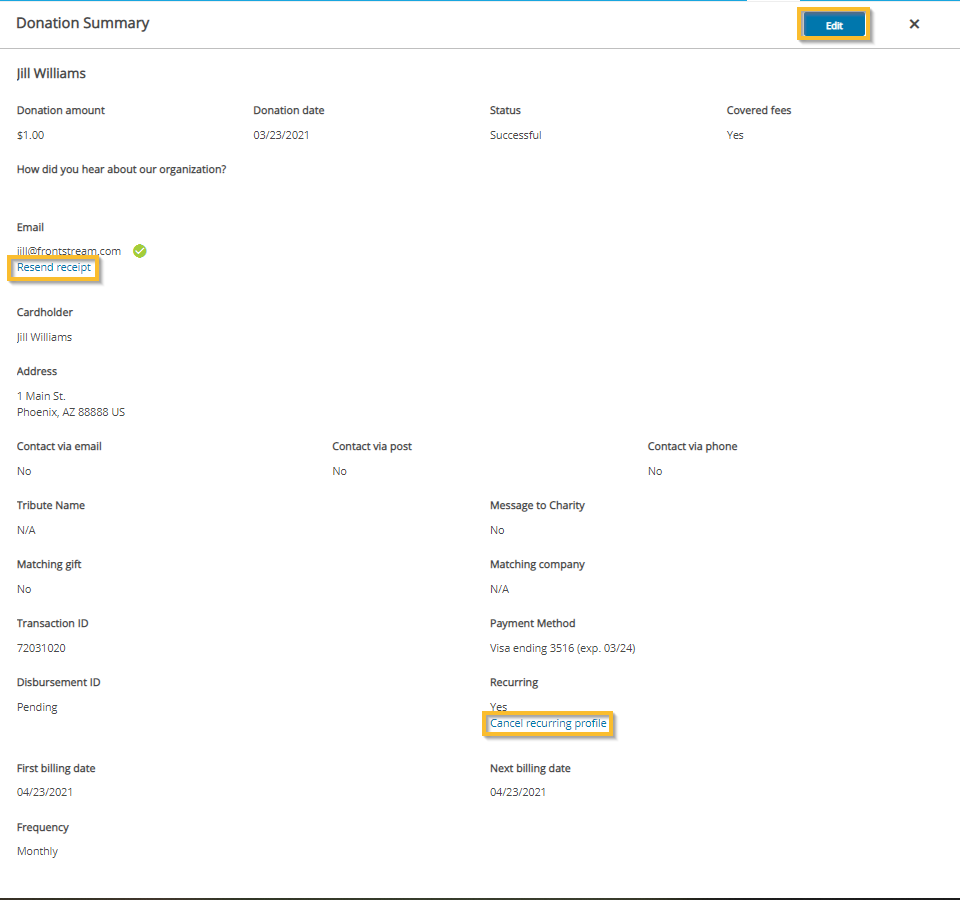Click the Cardholder label
This screenshot has height=900, width=960.
44,312
